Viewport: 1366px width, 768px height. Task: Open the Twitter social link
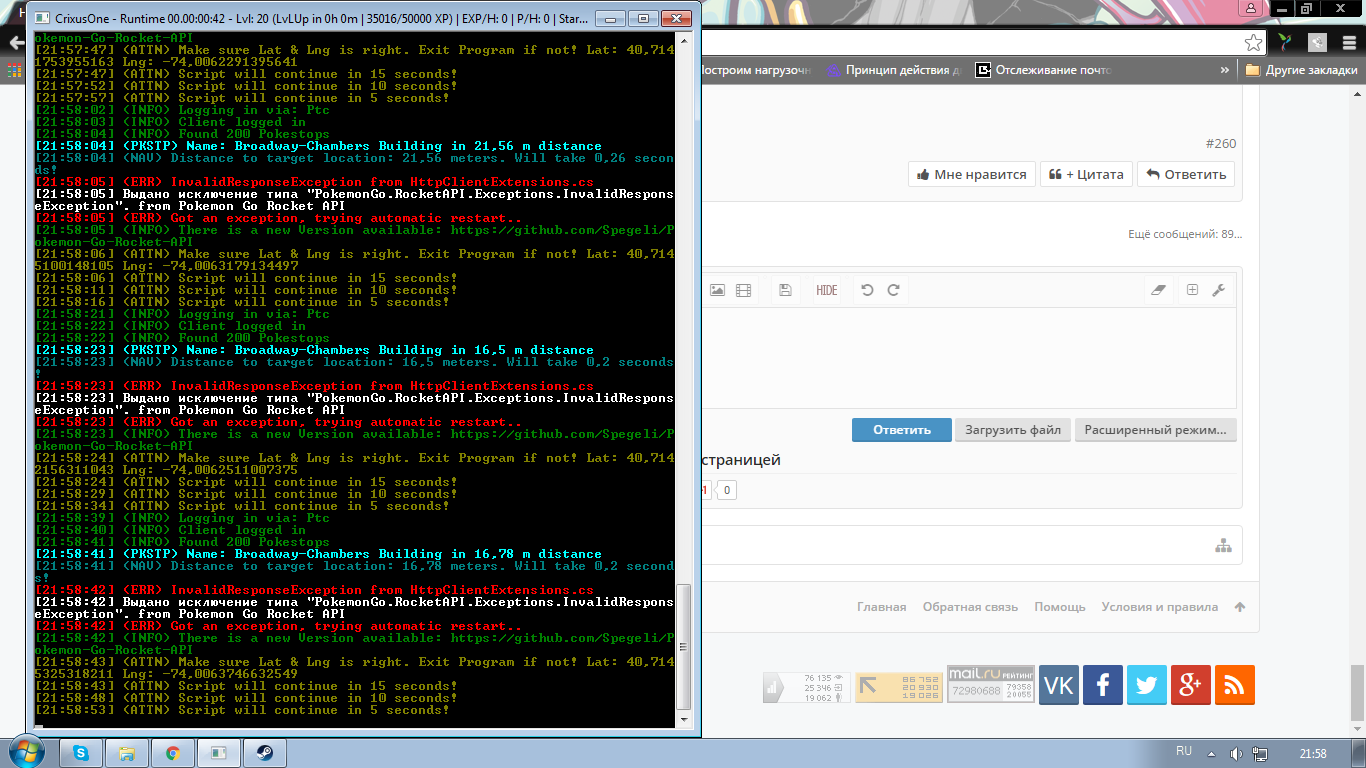pyautogui.click(x=1147, y=685)
